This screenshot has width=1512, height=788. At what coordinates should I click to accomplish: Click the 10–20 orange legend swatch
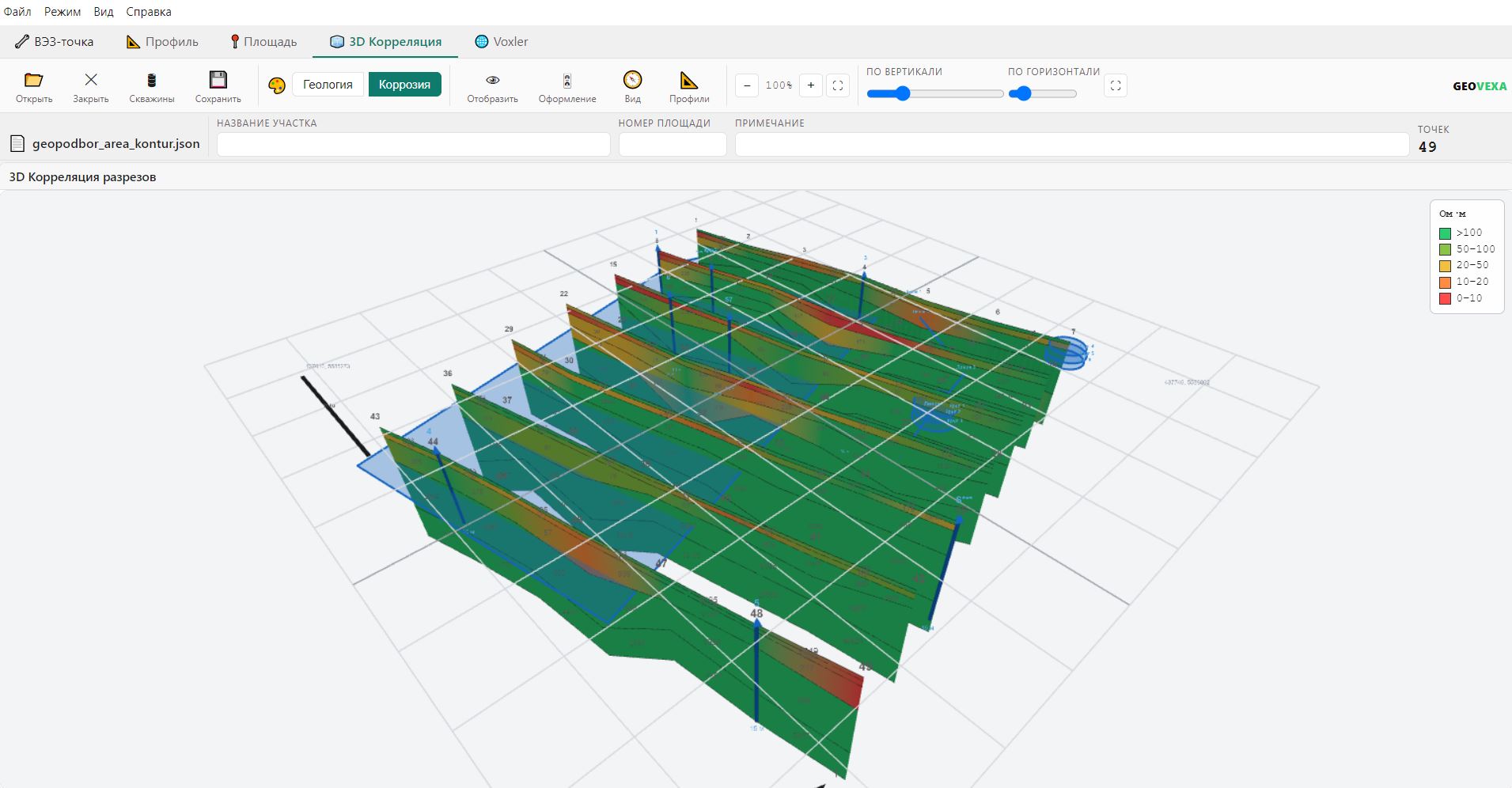1445,282
